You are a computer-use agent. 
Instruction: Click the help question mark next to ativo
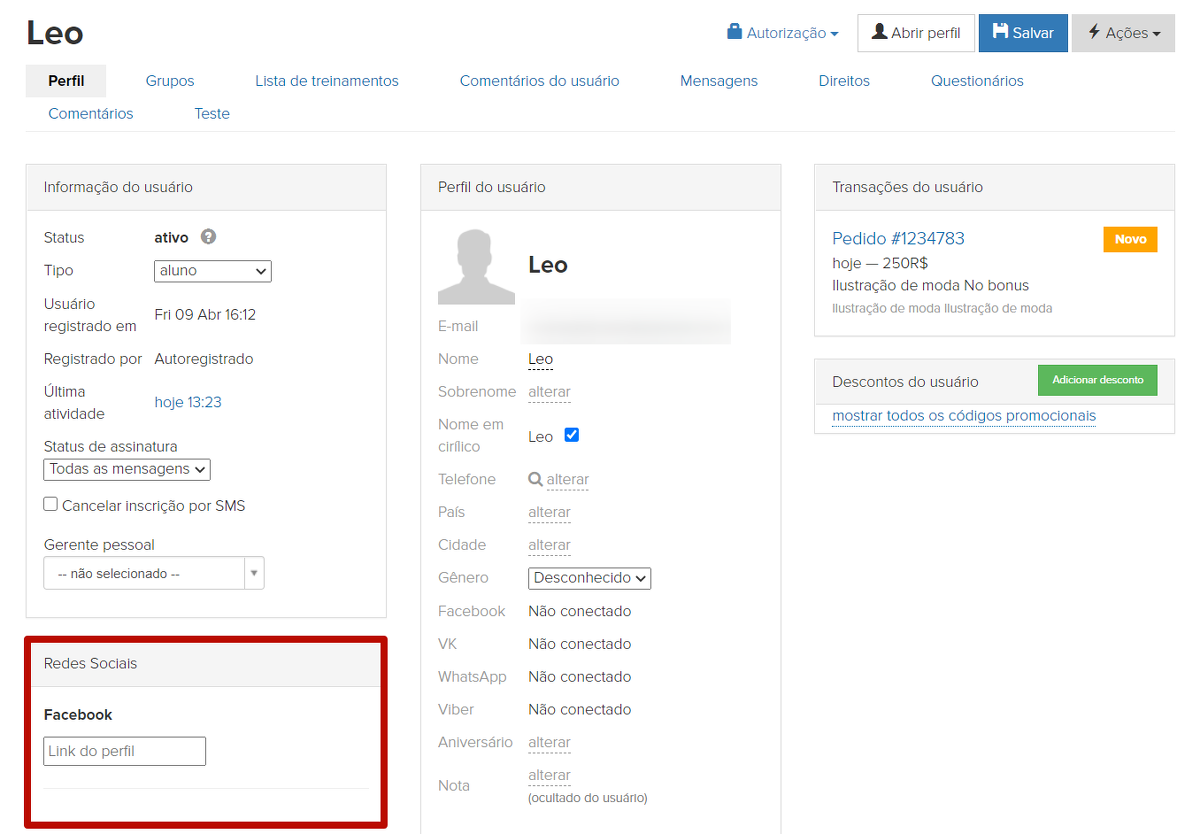[x=208, y=237]
